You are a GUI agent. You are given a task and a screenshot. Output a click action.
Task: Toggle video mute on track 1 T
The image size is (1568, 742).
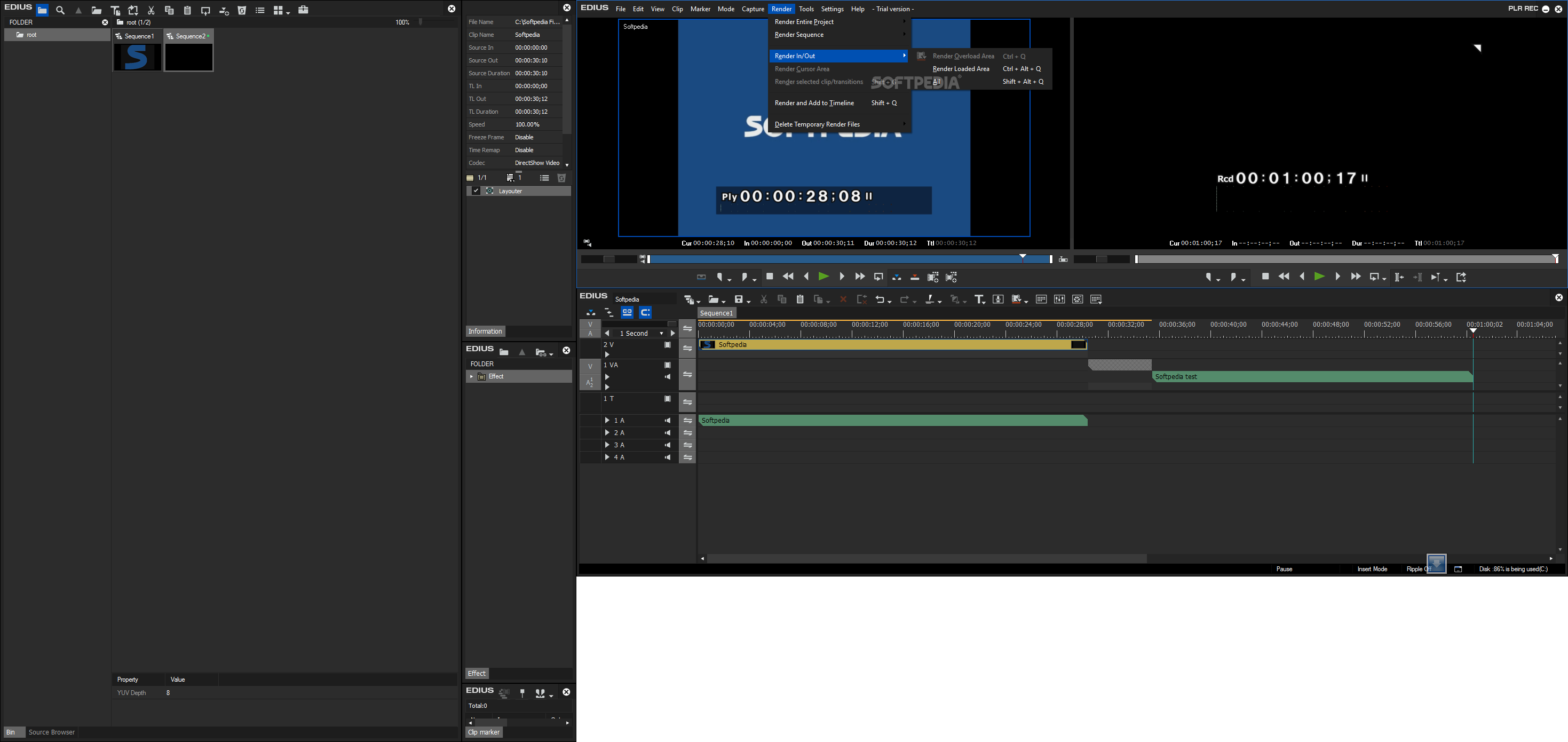coord(668,399)
